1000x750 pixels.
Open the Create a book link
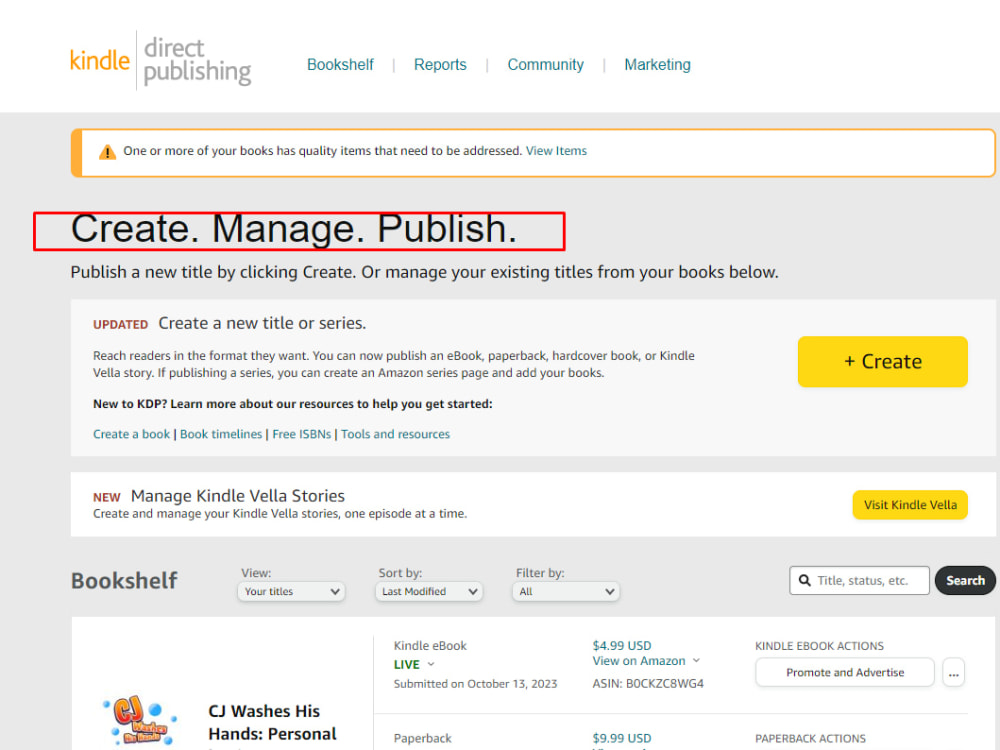[131, 434]
